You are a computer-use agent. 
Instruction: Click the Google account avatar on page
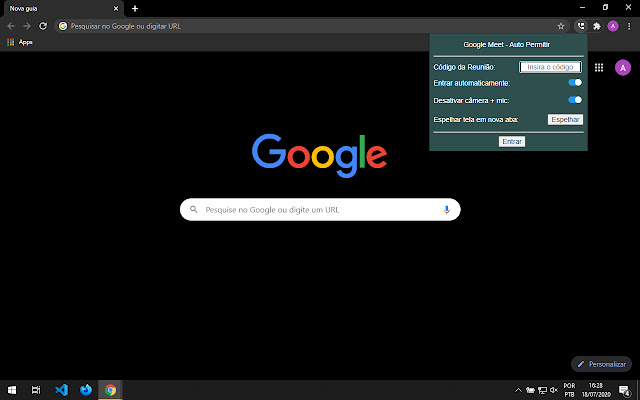[623, 67]
